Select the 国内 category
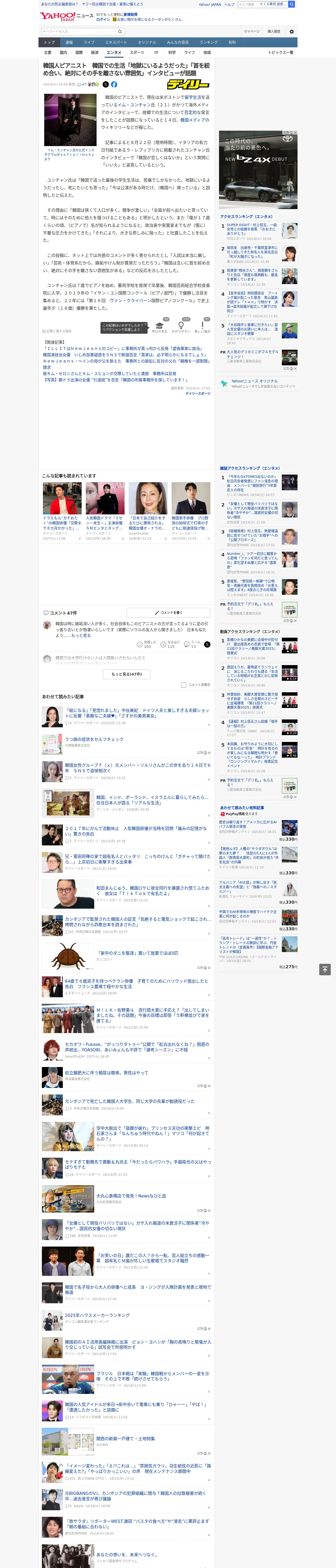 coord(63,52)
